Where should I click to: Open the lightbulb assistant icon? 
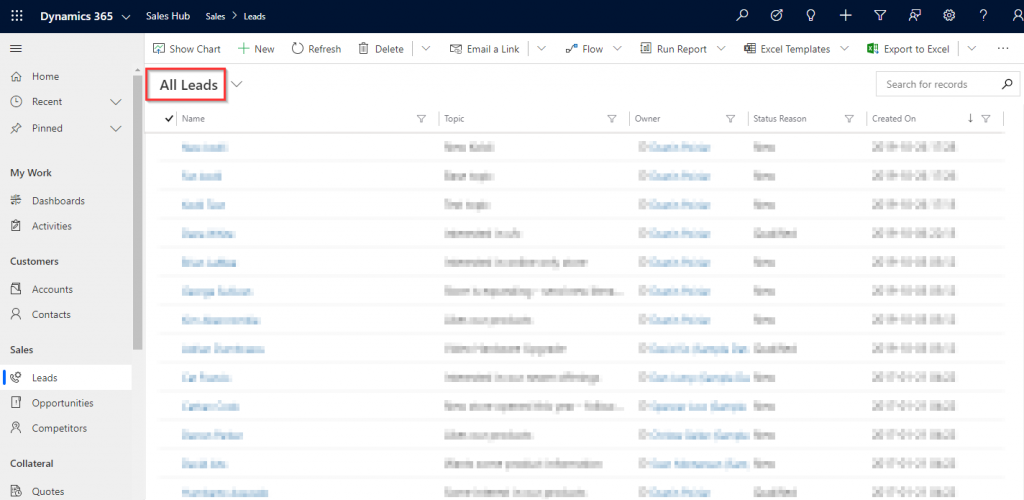click(811, 16)
